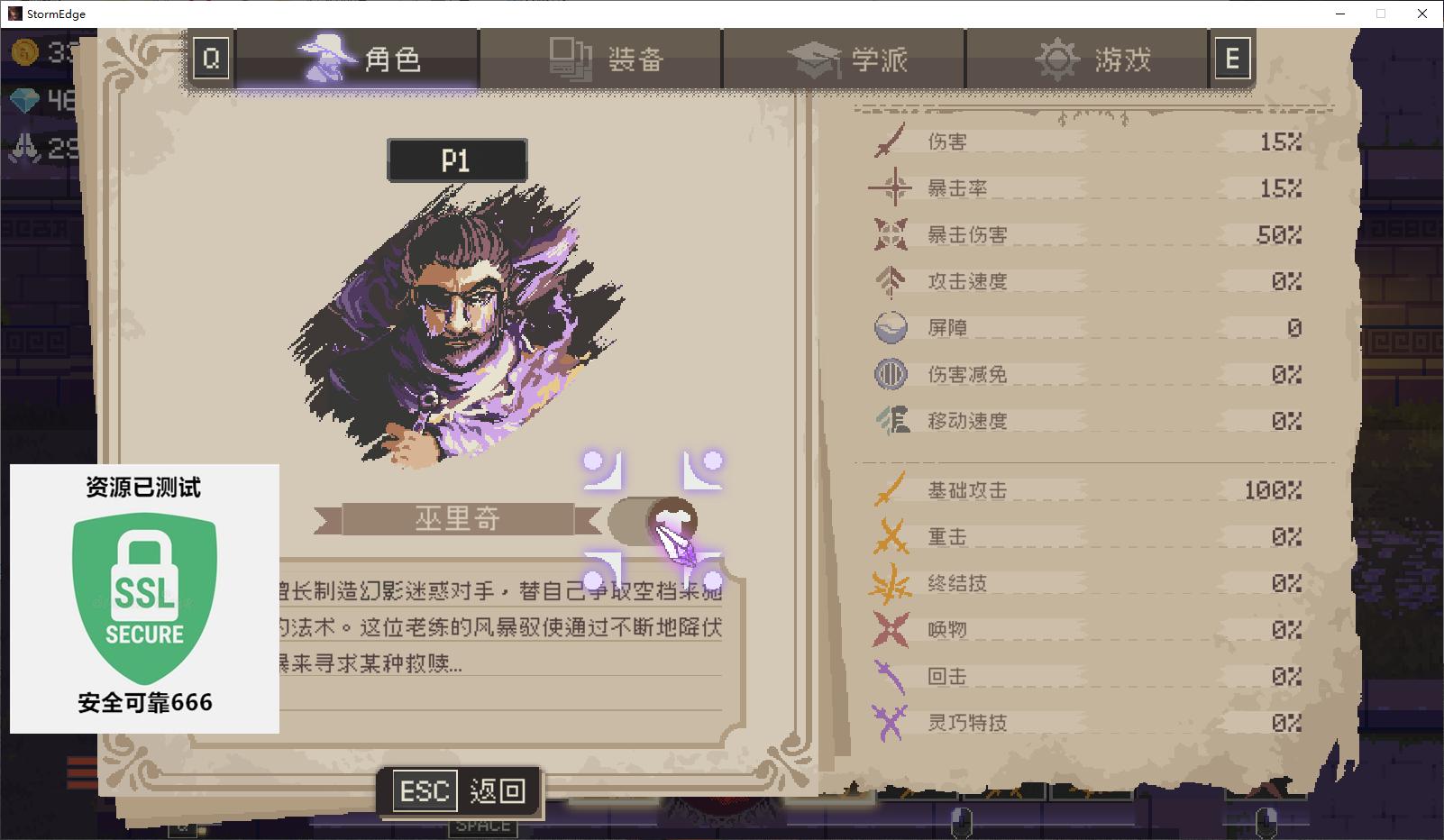Viewport: 1444px width, 840px height.
Task: Click the 伤害 sword icon
Action: [890, 142]
